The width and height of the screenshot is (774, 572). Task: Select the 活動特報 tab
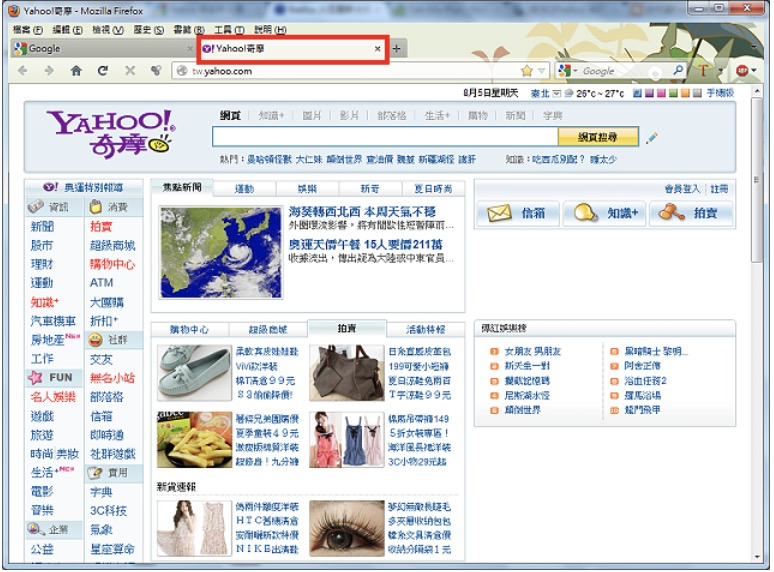425,329
